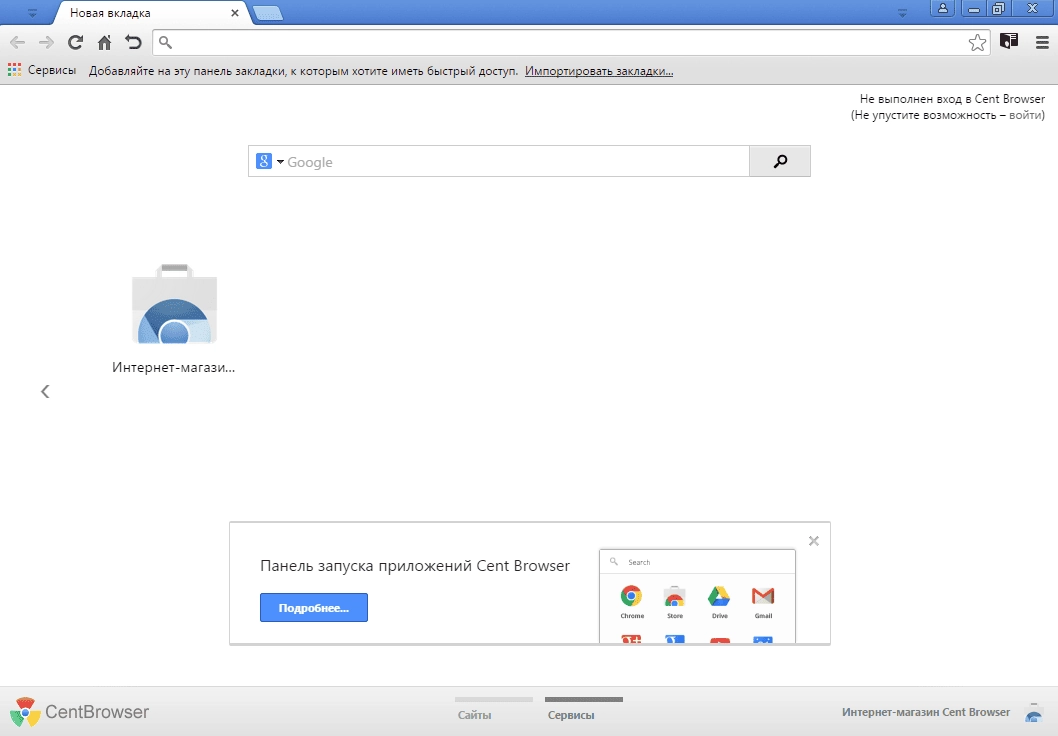Click the Импортировать закладки link
The height and width of the screenshot is (736, 1058).
tap(599, 71)
